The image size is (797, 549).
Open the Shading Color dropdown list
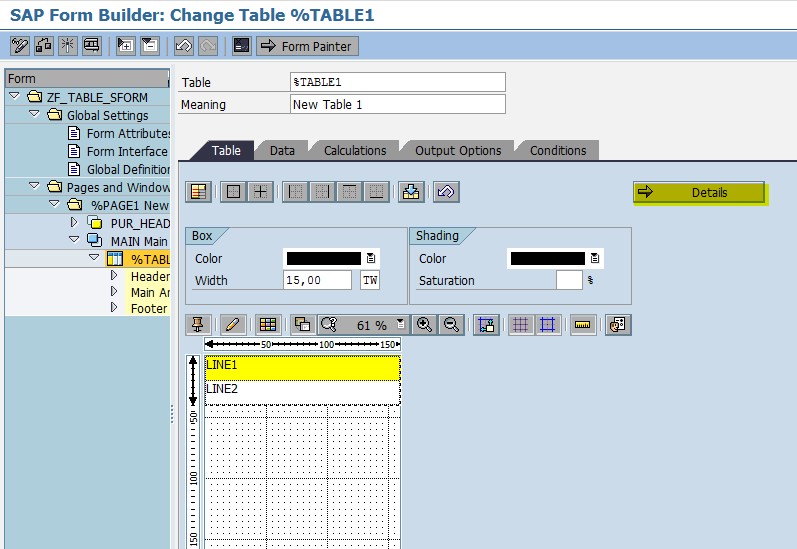click(x=595, y=258)
